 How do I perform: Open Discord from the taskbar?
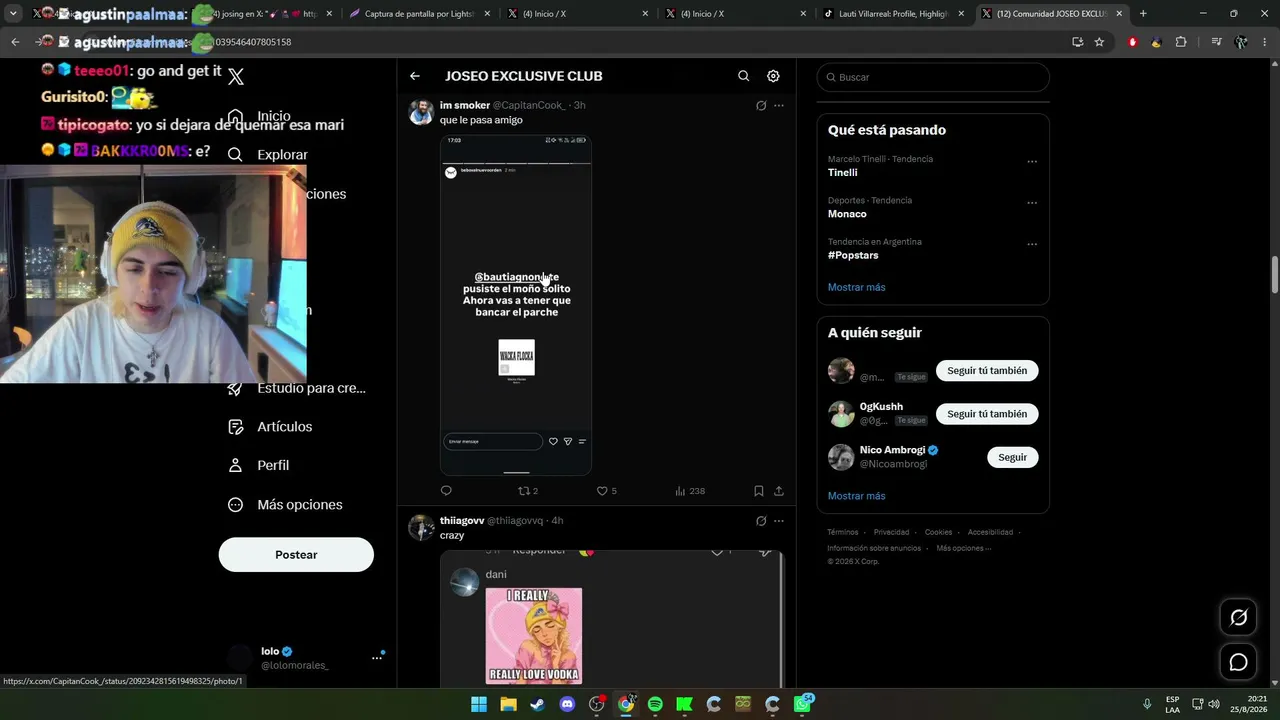[567, 705]
